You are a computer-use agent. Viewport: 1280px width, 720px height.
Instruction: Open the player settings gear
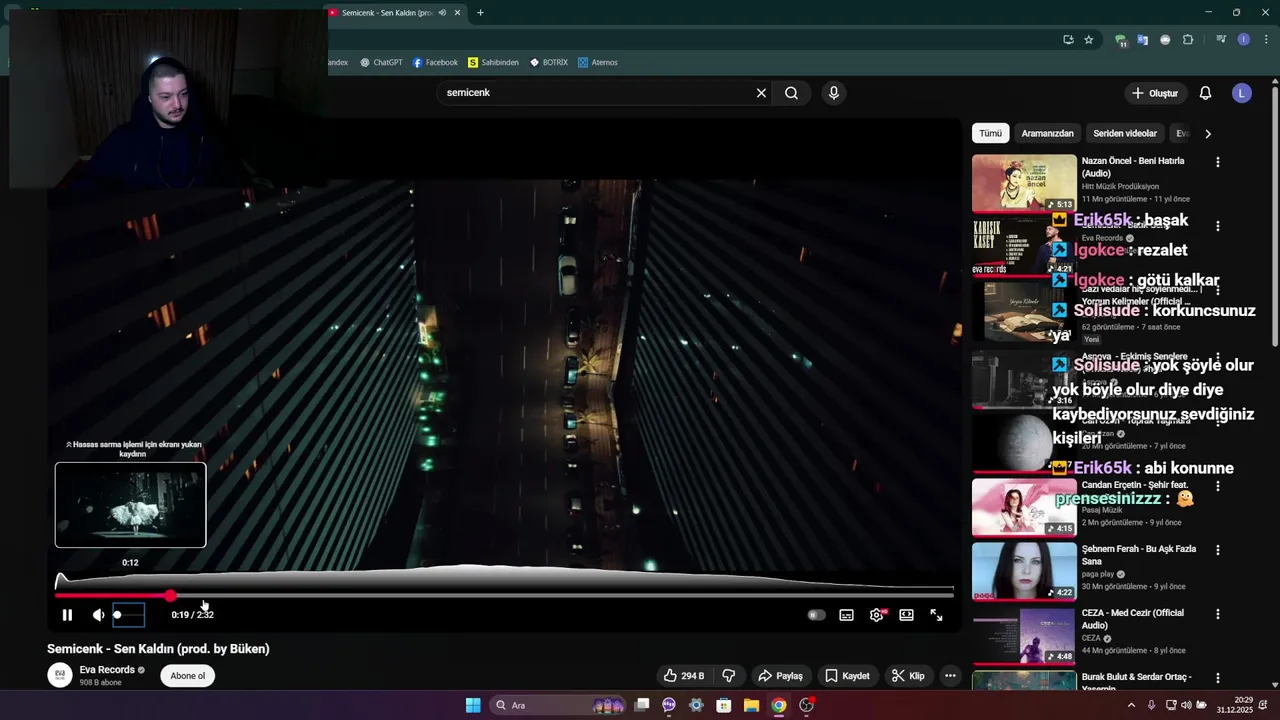(877, 615)
